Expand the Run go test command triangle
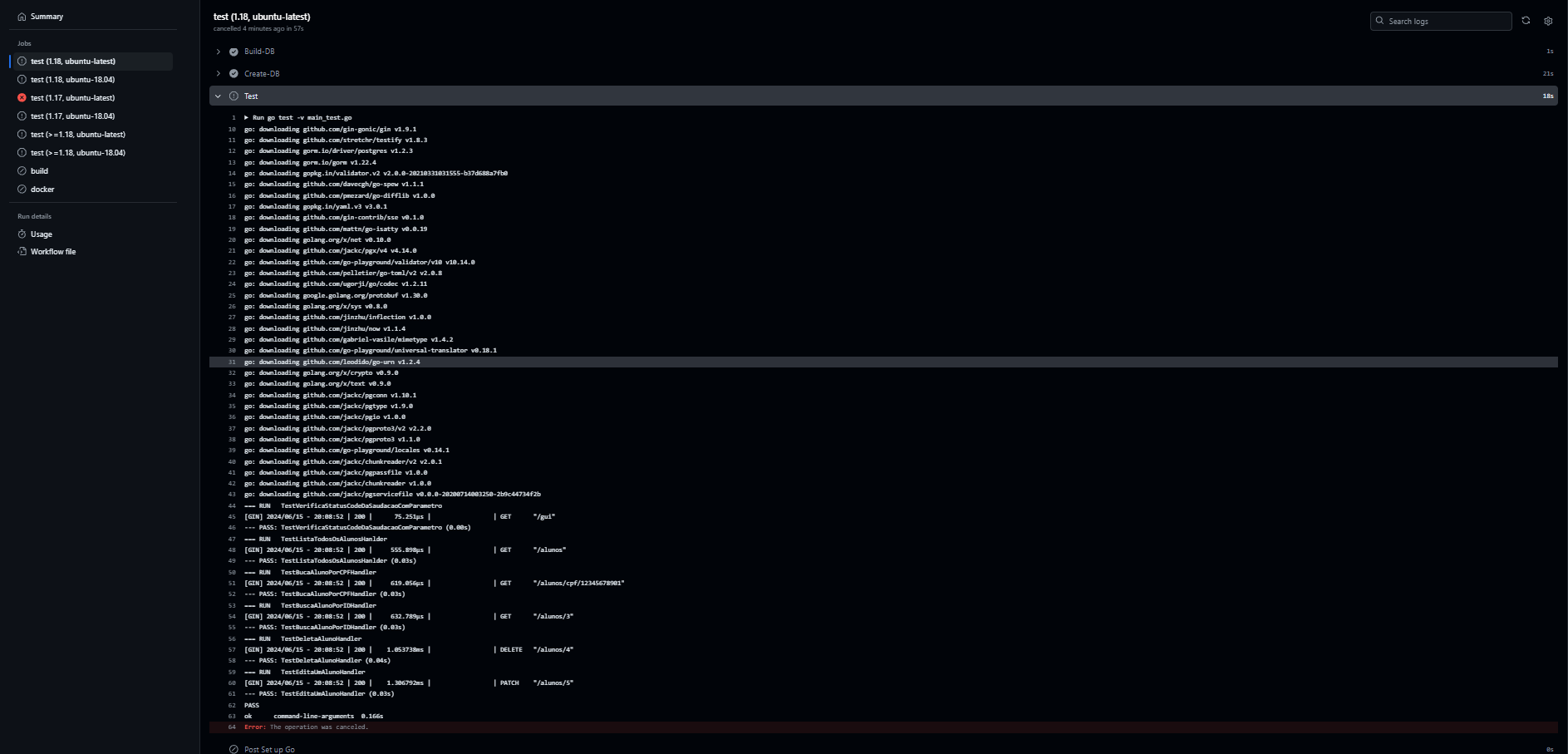The width and height of the screenshot is (1568, 754). click(247, 118)
